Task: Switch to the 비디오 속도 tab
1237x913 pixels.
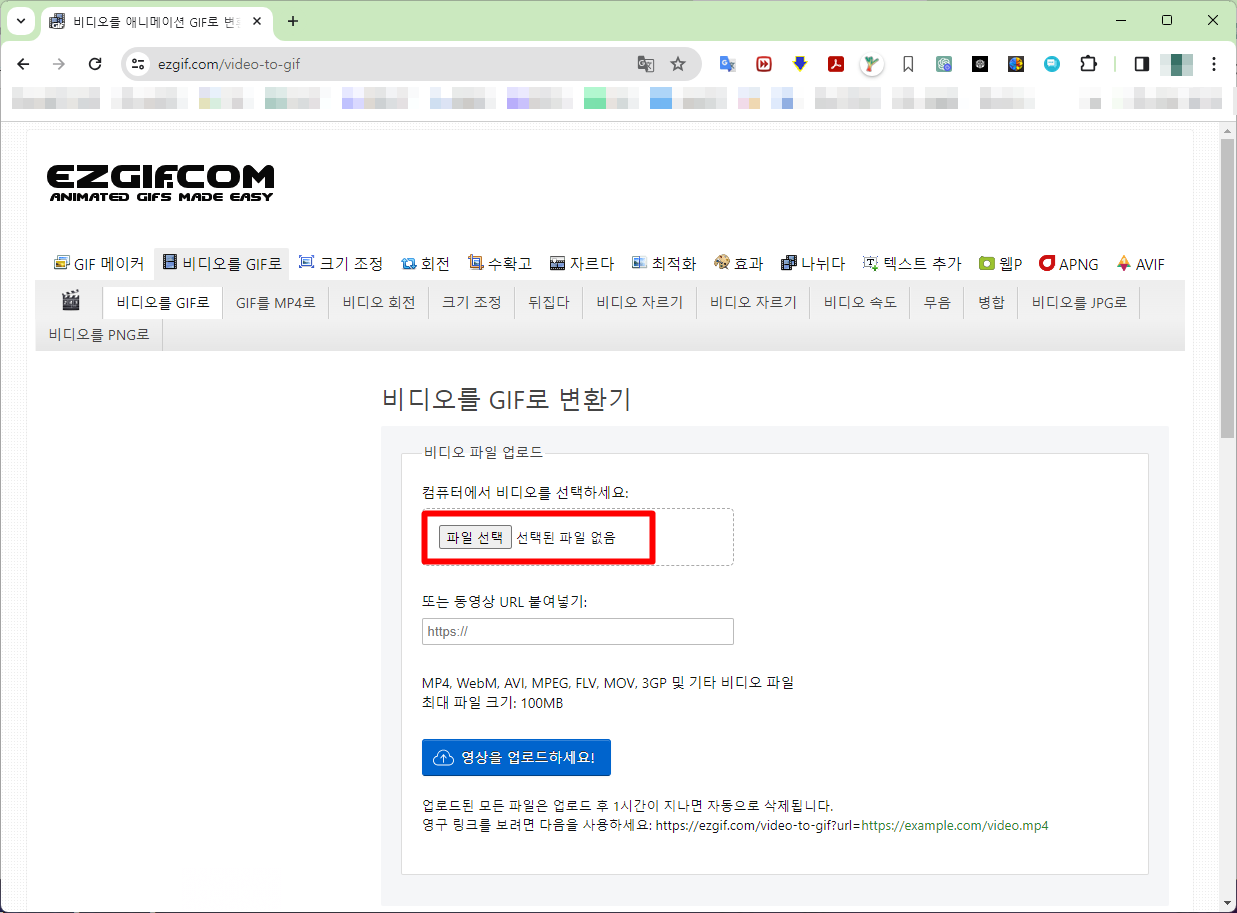Action: pyautogui.click(x=860, y=303)
